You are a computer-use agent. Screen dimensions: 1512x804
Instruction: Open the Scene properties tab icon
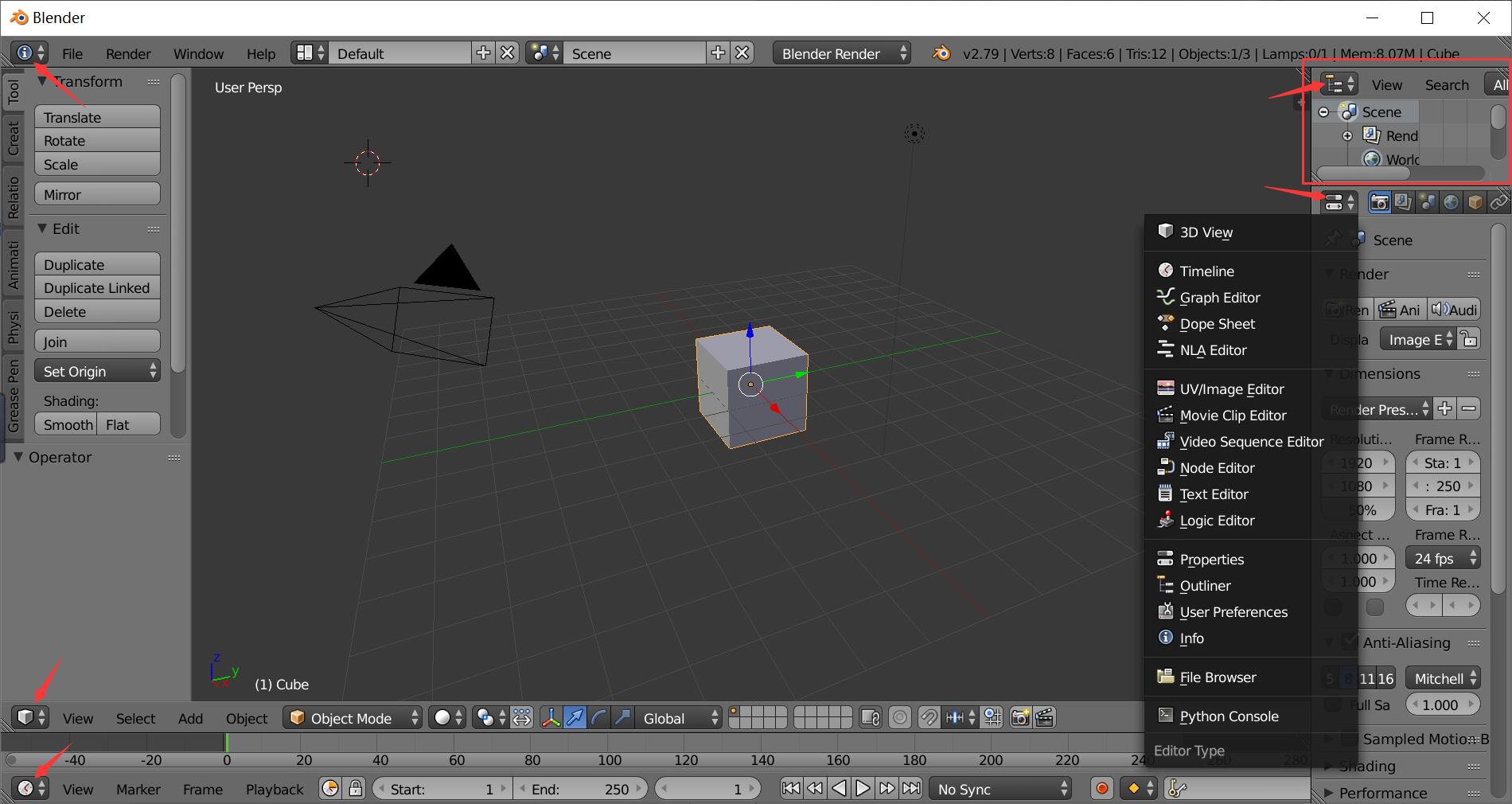point(1427,202)
